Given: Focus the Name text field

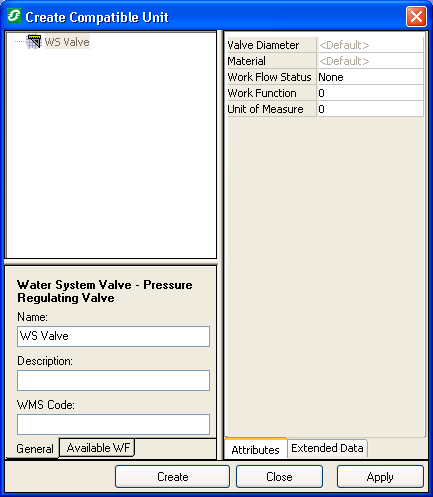Looking at the screenshot, I should [113, 336].
